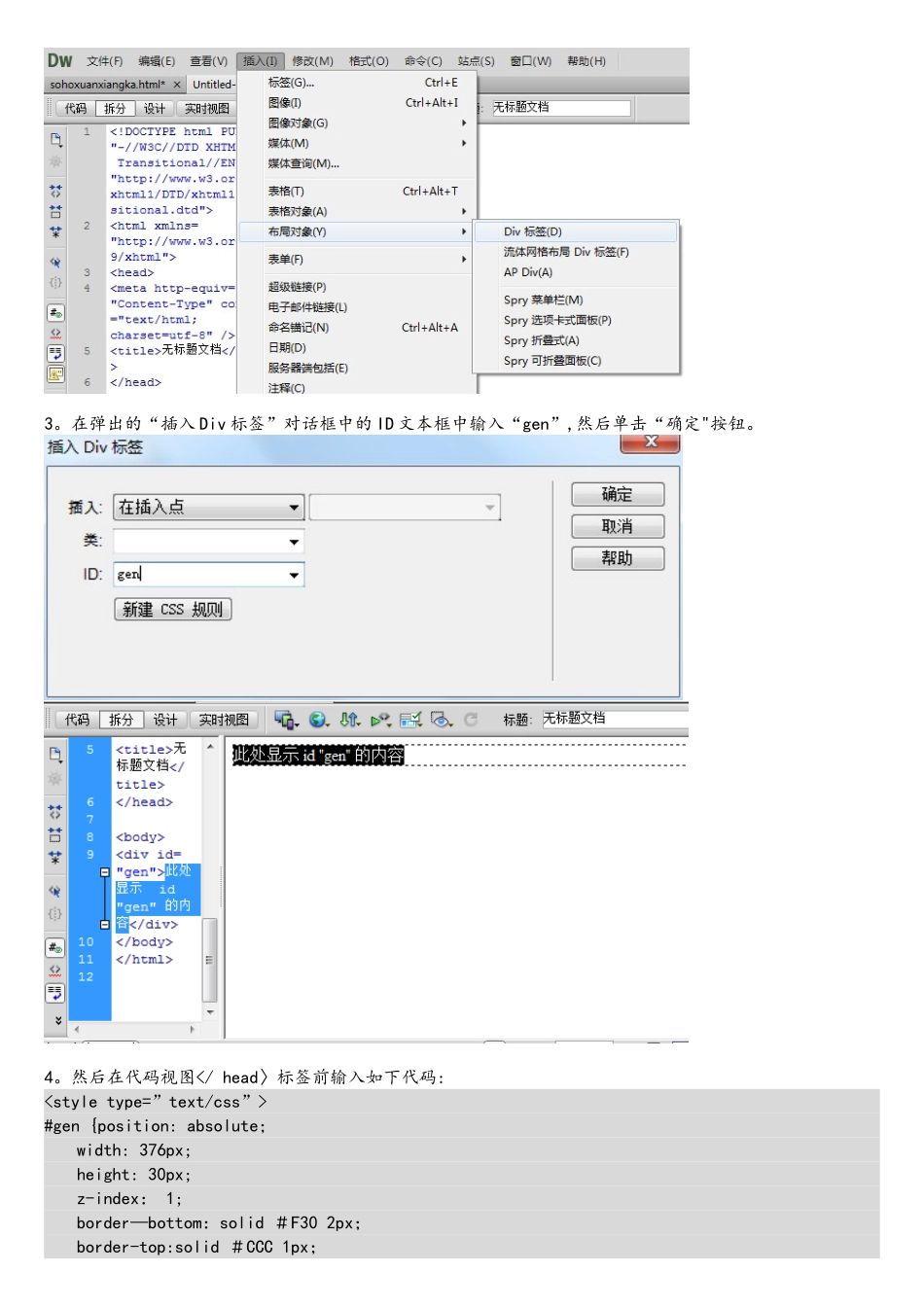Click expand all icon beside gen-div code
924x1307 pixels.
pos(55,858)
